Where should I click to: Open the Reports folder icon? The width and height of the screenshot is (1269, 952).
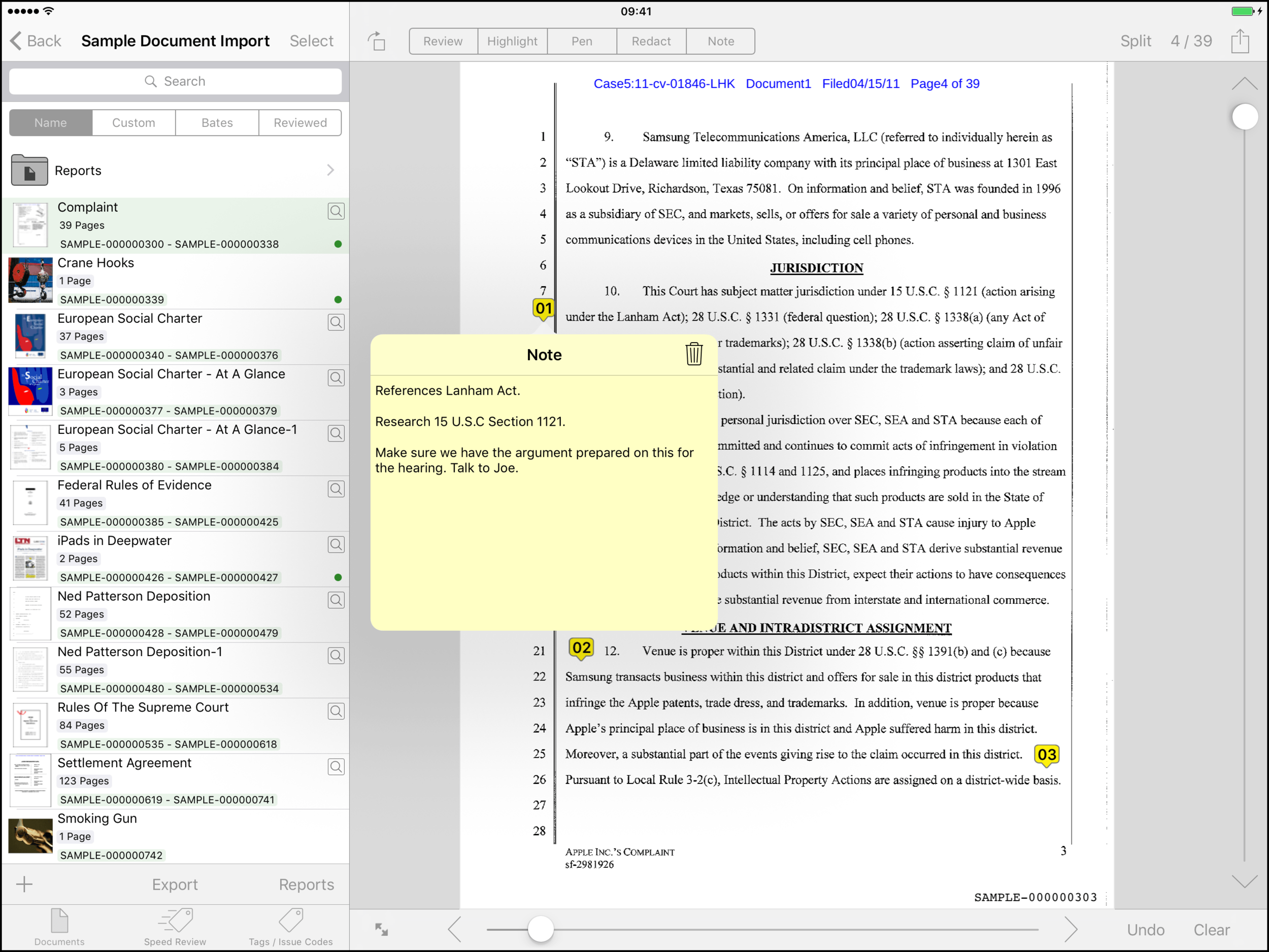coord(29,170)
